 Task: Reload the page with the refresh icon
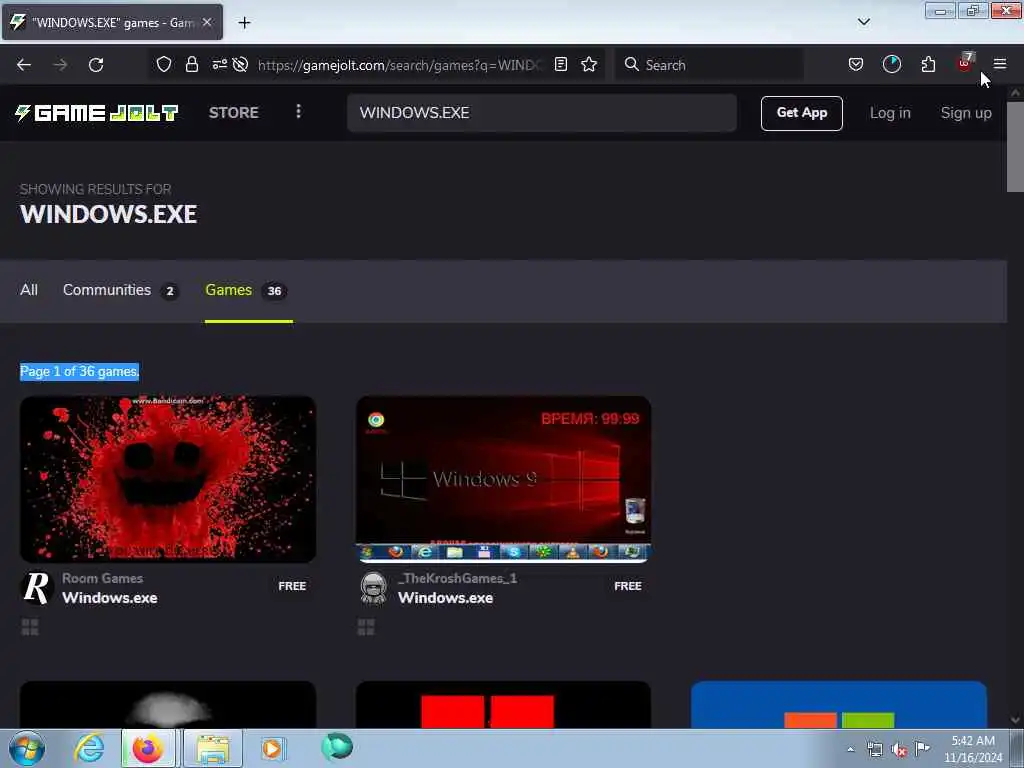96,65
